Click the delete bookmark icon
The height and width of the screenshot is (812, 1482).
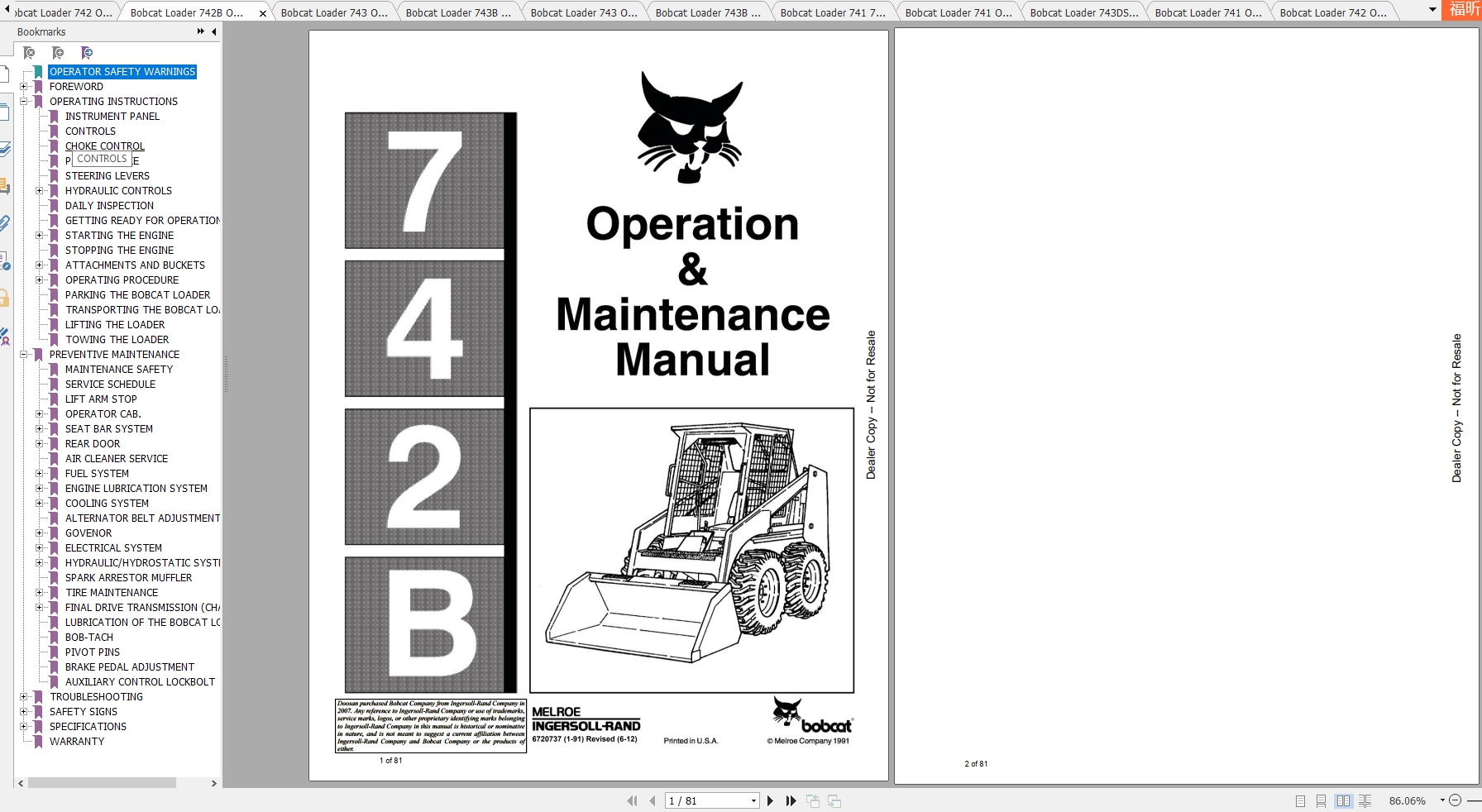point(29,52)
